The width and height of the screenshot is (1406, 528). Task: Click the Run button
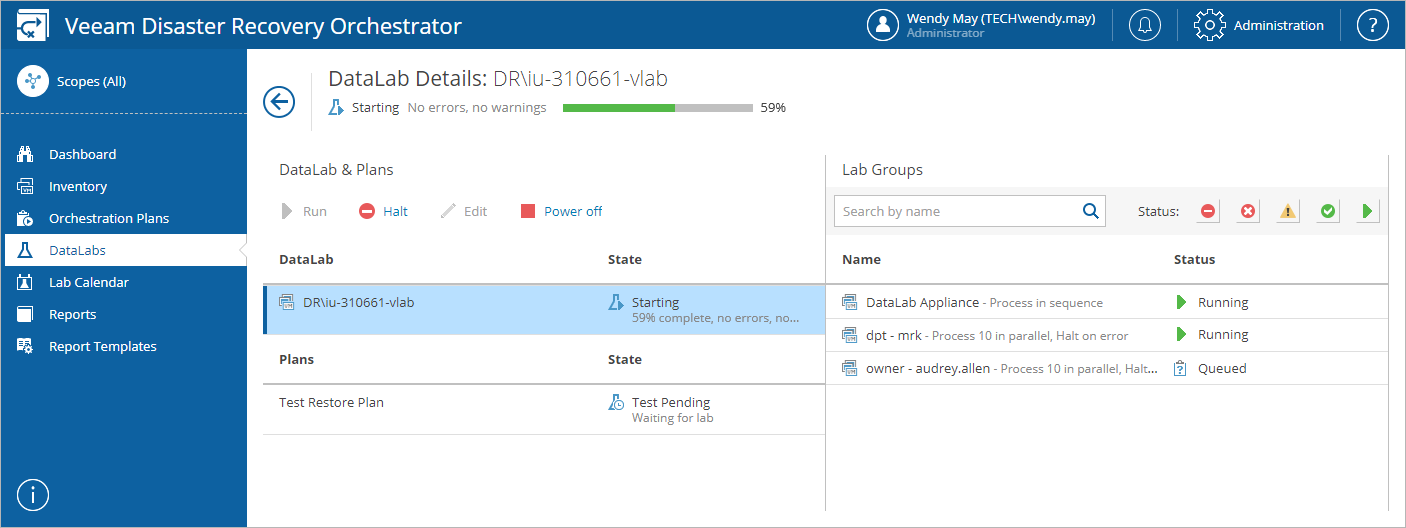[303, 211]
